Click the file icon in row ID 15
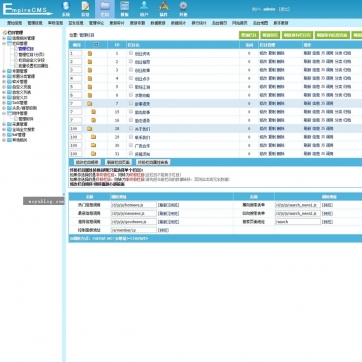The width and height of the screenshot is (362, 362). click(x=93, y=112)
